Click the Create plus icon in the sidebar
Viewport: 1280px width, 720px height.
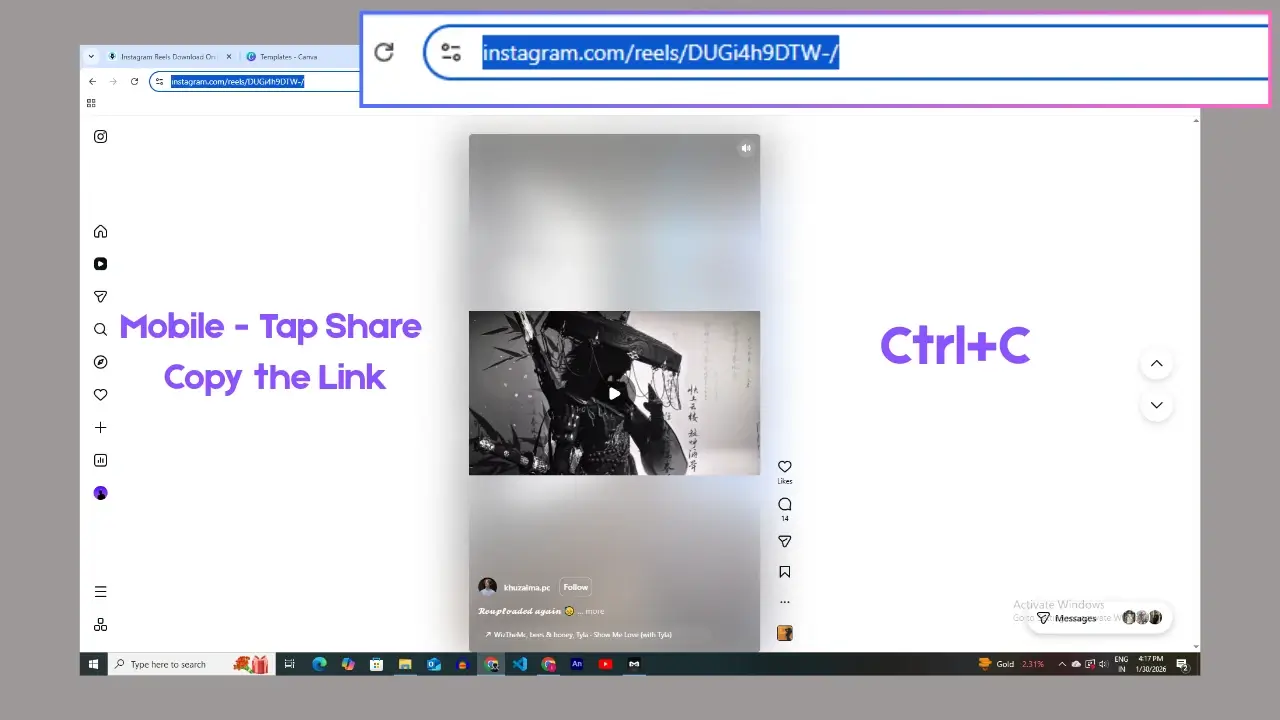[x=100, y=427]
